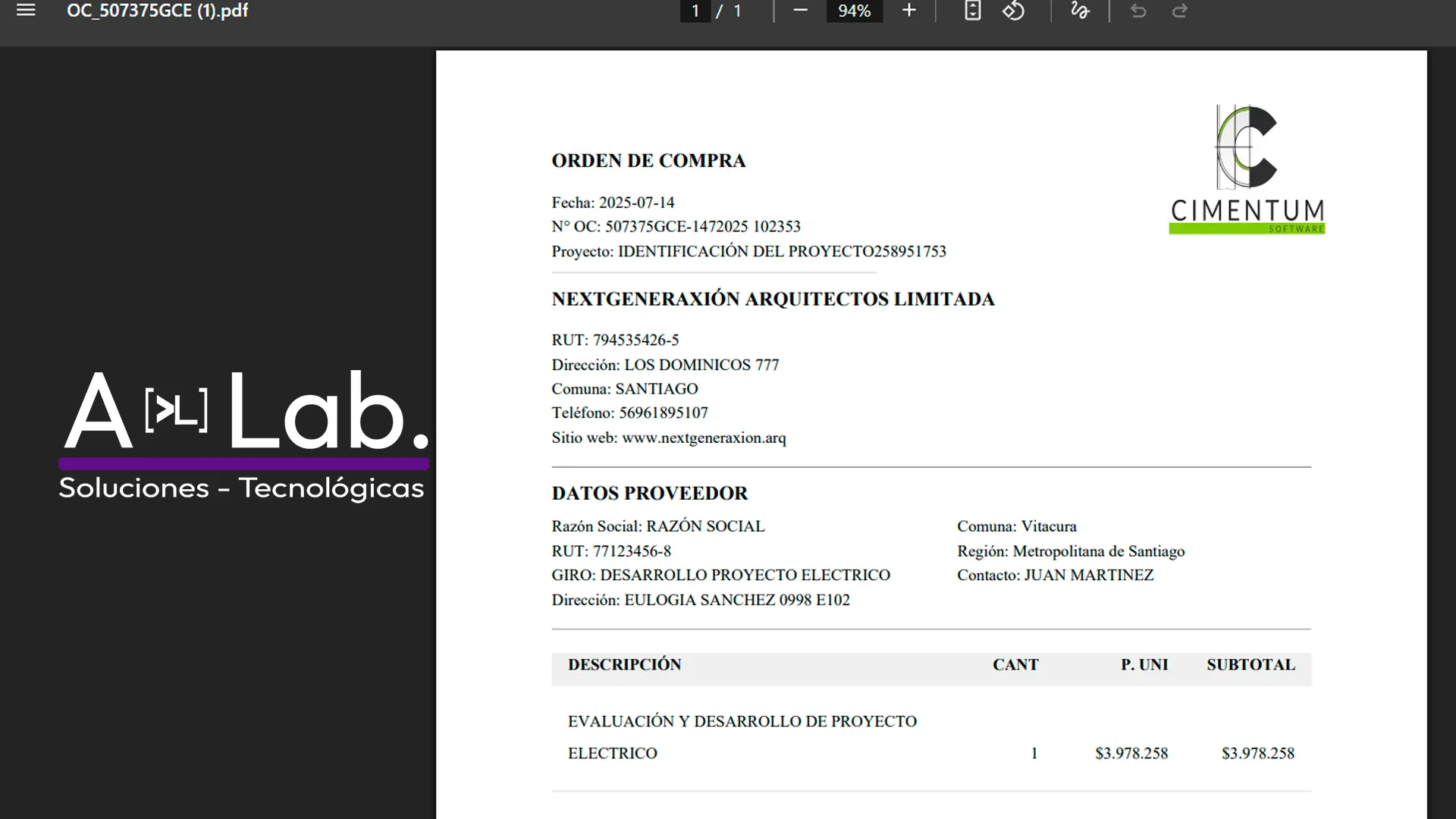The image size is (1456, 819).
Task: Click the fit to page icon
Action: pyautogui.click(x=972, y=11)
